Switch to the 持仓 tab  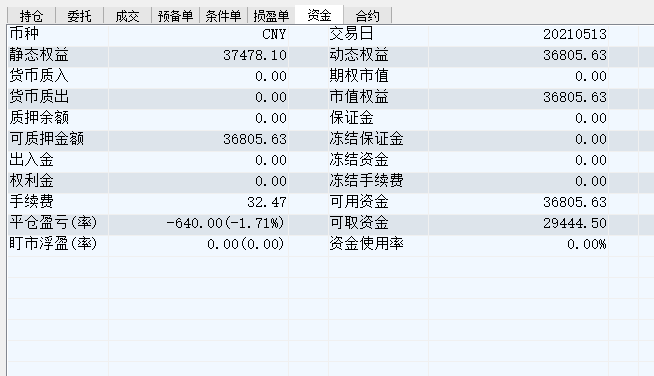click(x=31, y=16)
